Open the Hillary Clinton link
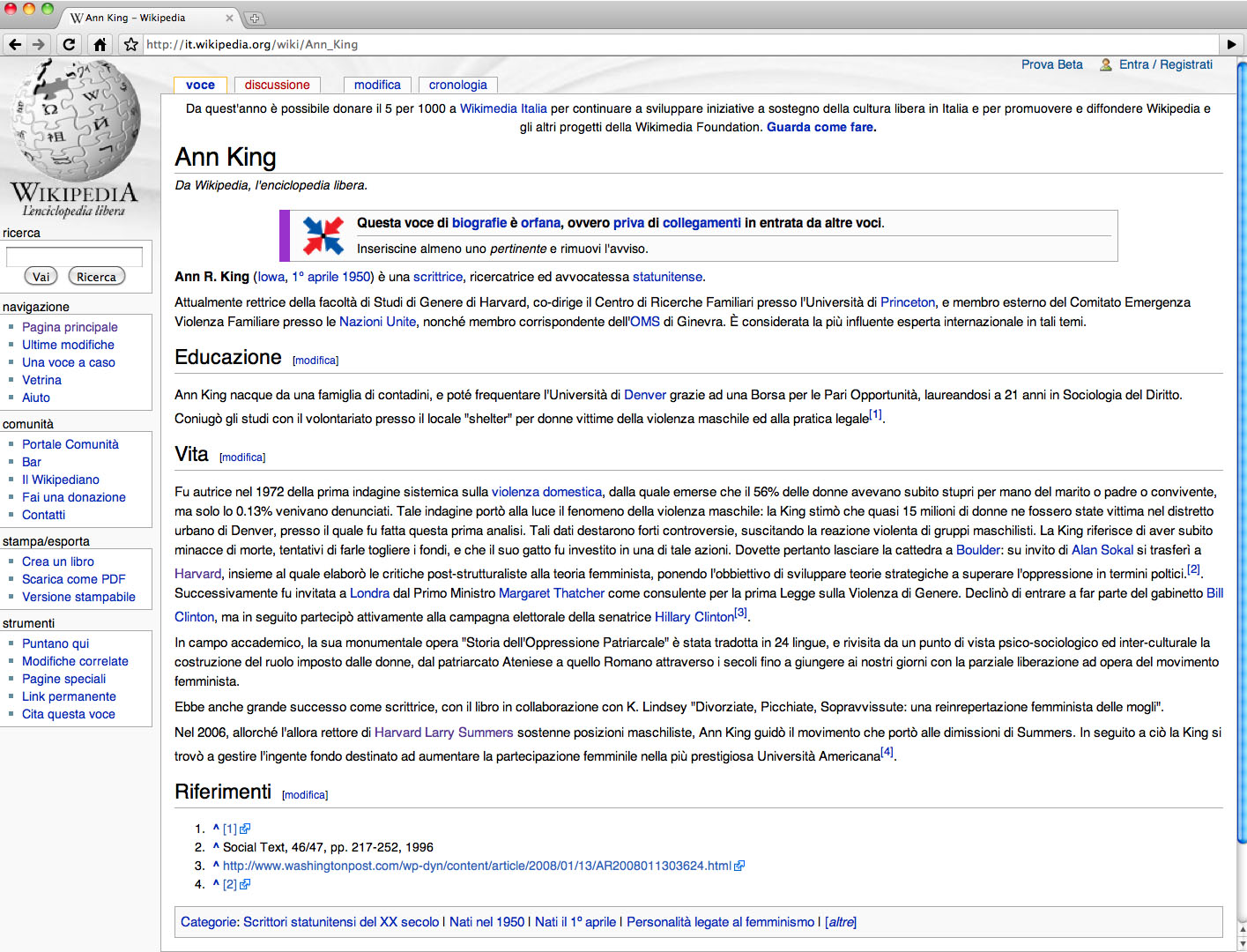 point(694,617)
